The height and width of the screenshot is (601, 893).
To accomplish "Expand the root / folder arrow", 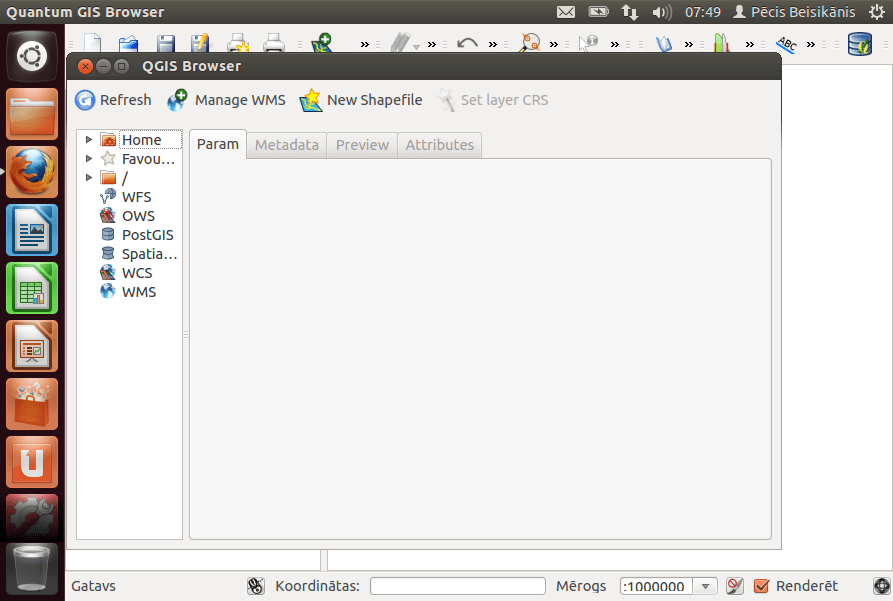I will [x=89, y=178].
